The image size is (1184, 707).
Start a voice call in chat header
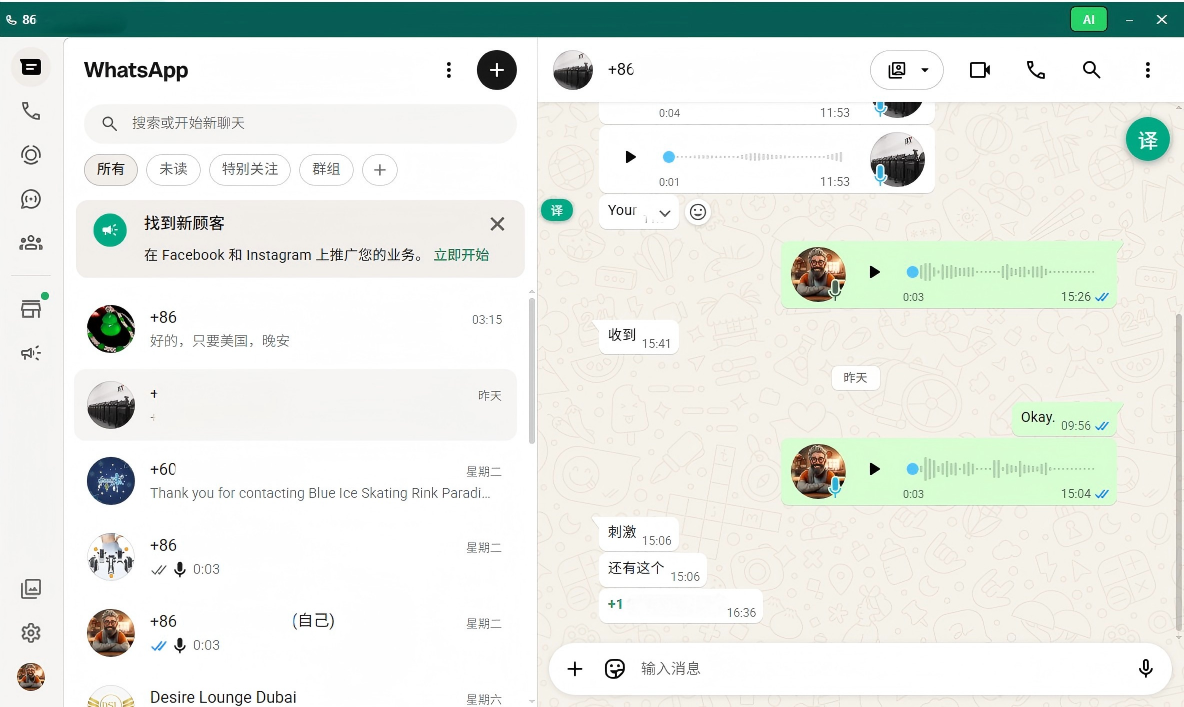coord(1035,70)
